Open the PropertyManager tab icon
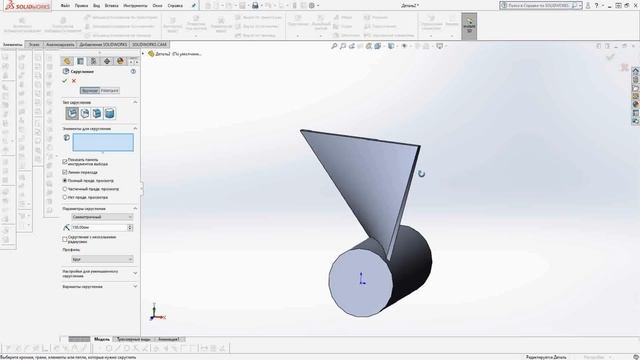640x360 pixels. click(x=80, y=61)
